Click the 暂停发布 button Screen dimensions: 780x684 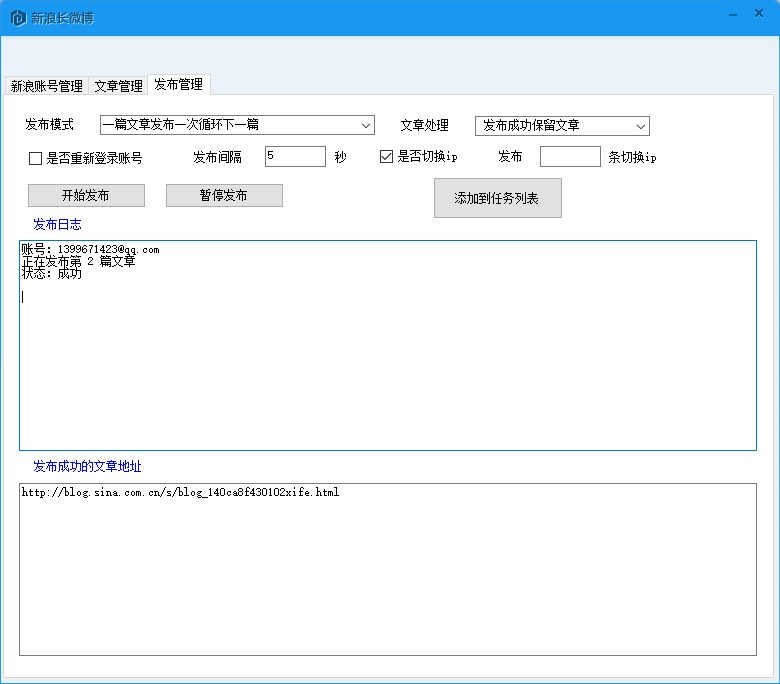pyautogui.click(x=224, y=196)
